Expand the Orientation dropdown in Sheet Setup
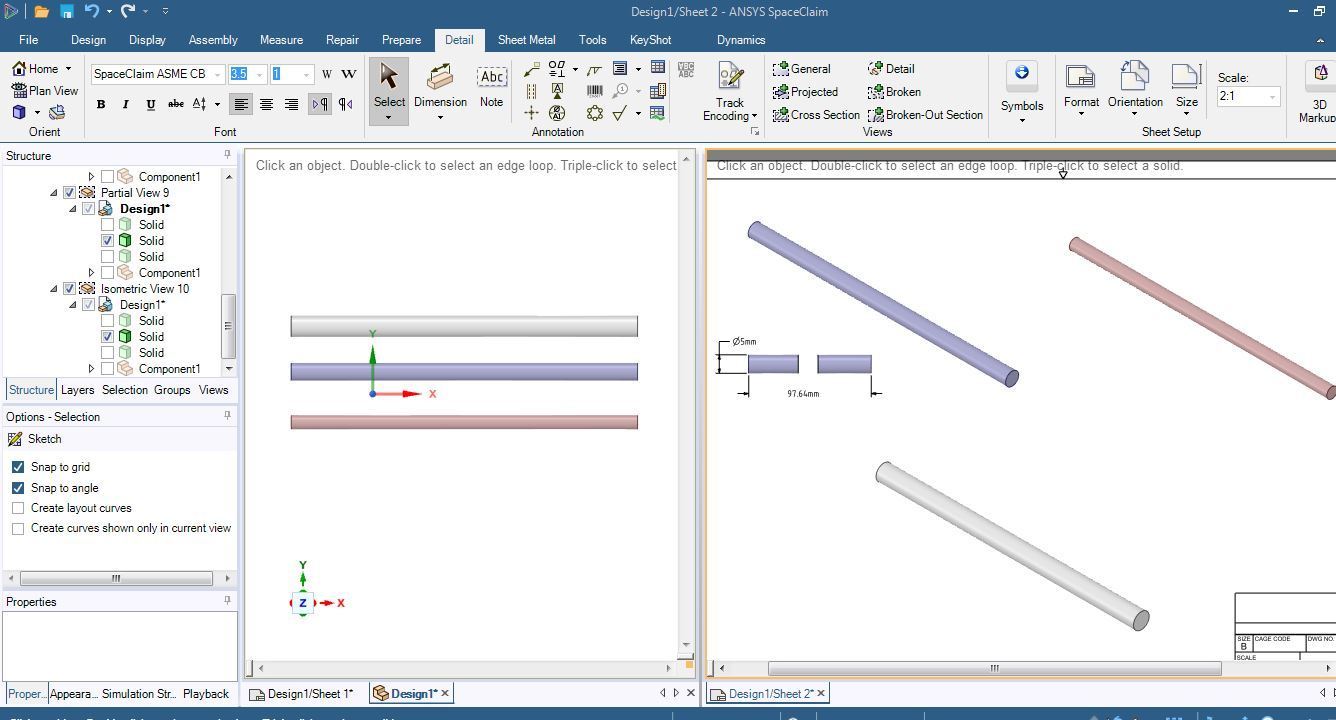1336x720 pixels. 1134,113
